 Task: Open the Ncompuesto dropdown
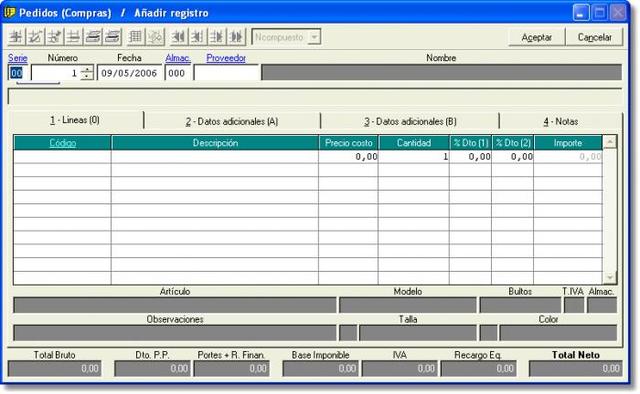[314, 37]
